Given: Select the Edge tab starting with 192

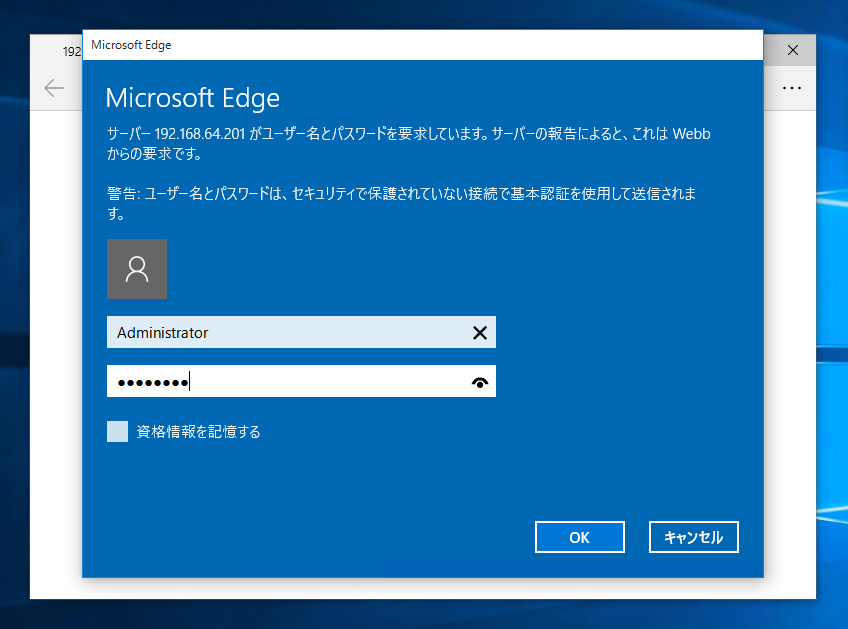Looking at the screenshot, I should [x=71, y=51].
